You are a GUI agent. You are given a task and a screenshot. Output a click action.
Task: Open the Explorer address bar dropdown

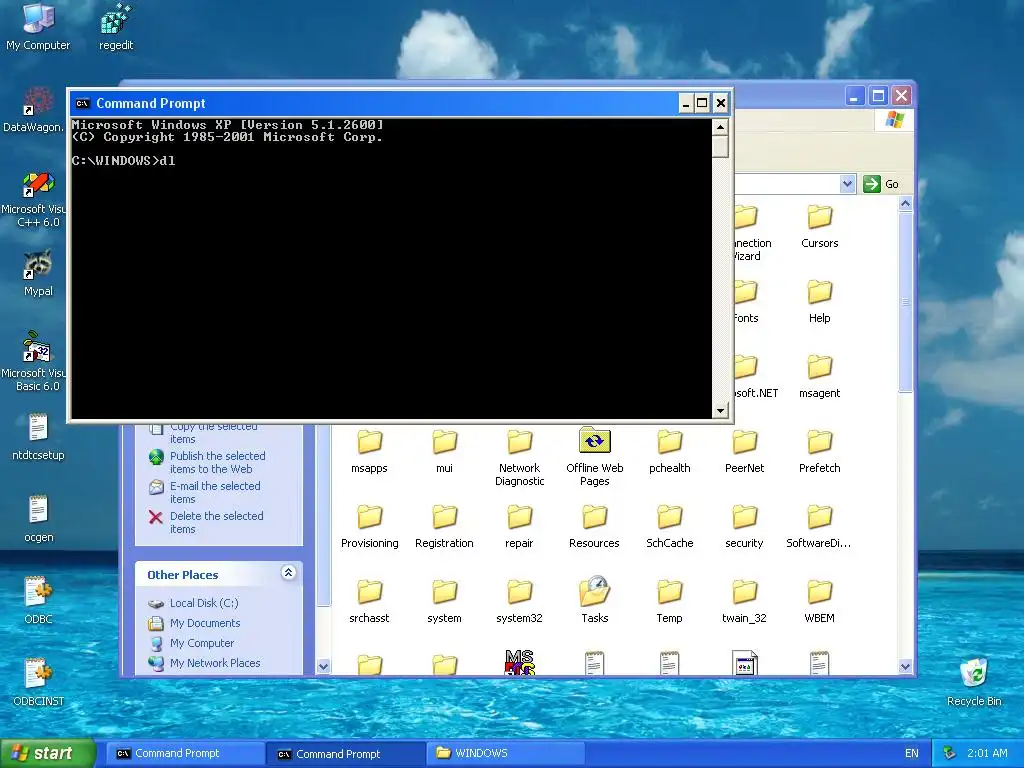[x=847, y=184]
